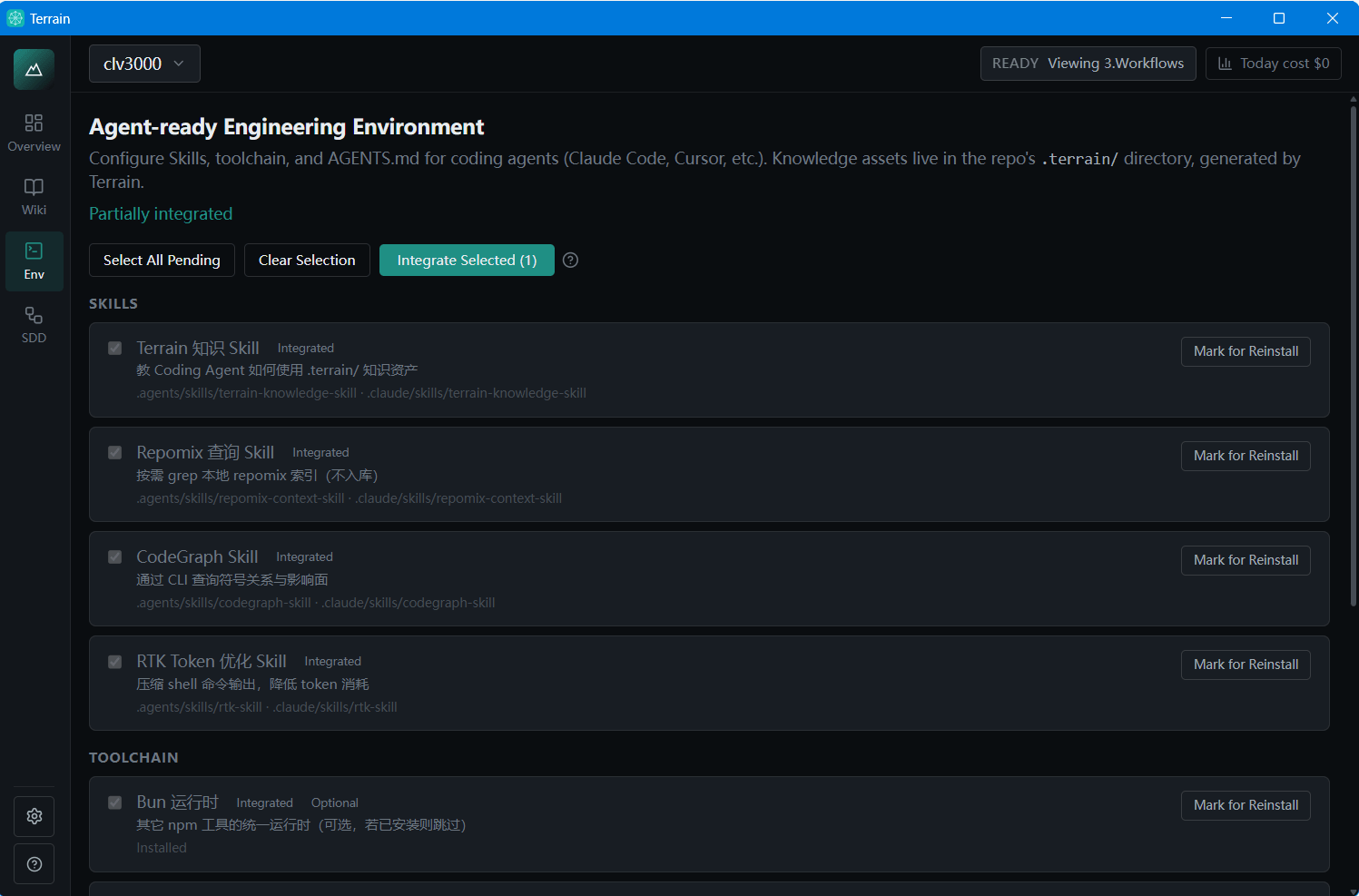Click the codegraph-skill path text
The width and height of the screenshot is (1359, 896).
point(316,603)
